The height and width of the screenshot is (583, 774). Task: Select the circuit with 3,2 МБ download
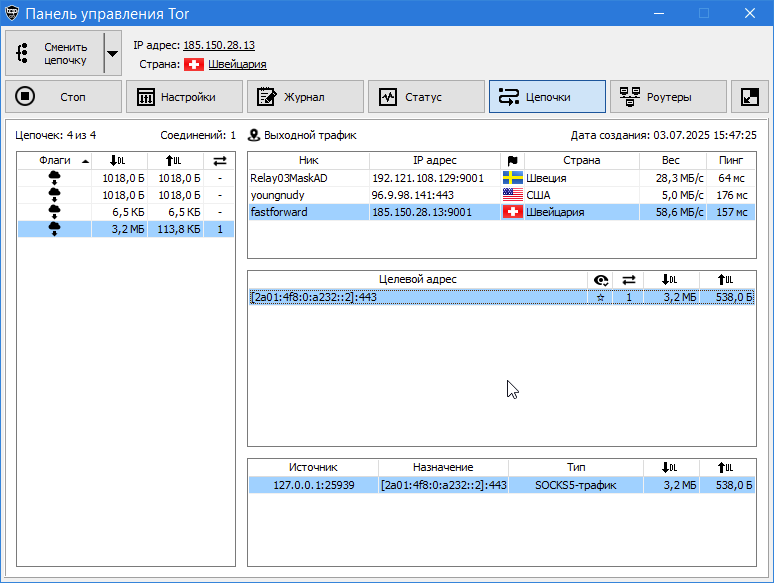click(x=126, y=229)
